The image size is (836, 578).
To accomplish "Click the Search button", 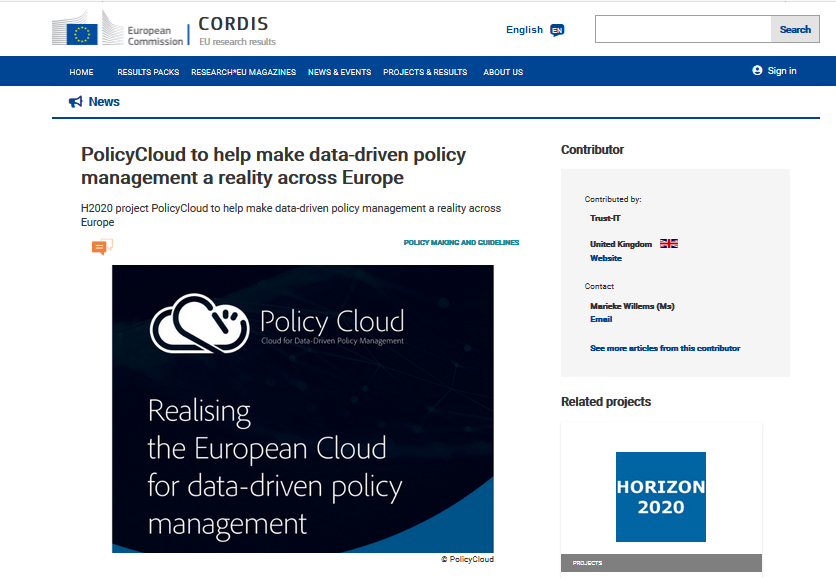I will pos(795,29).
